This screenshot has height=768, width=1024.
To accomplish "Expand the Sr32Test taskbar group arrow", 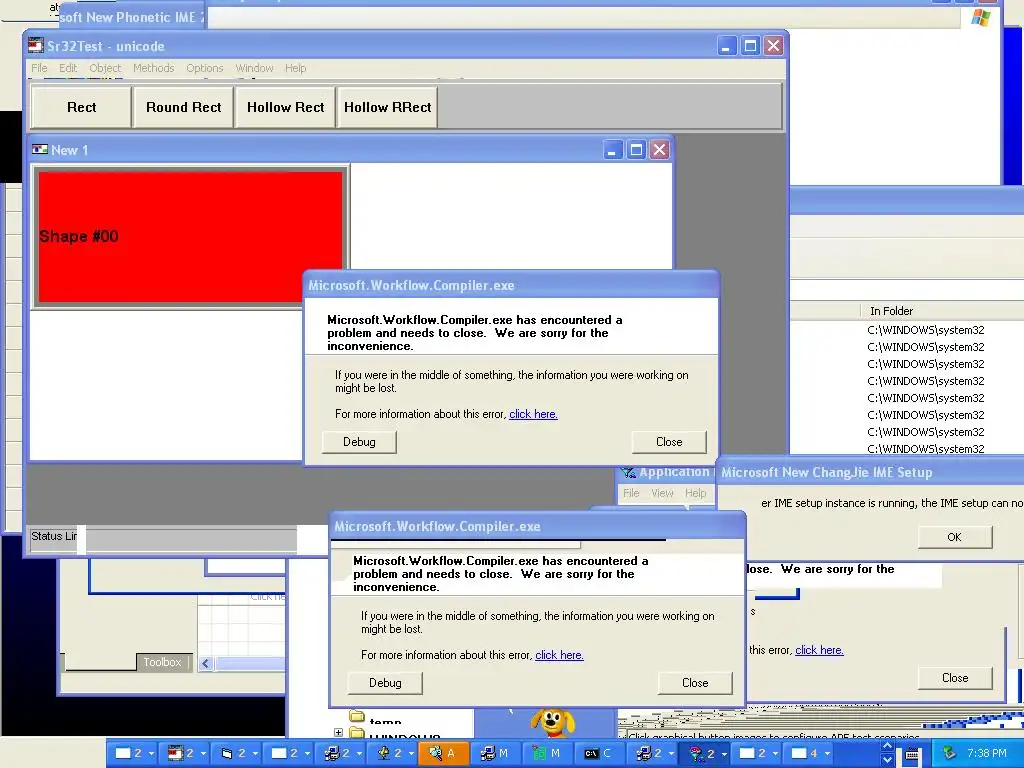I will [203, 753].
